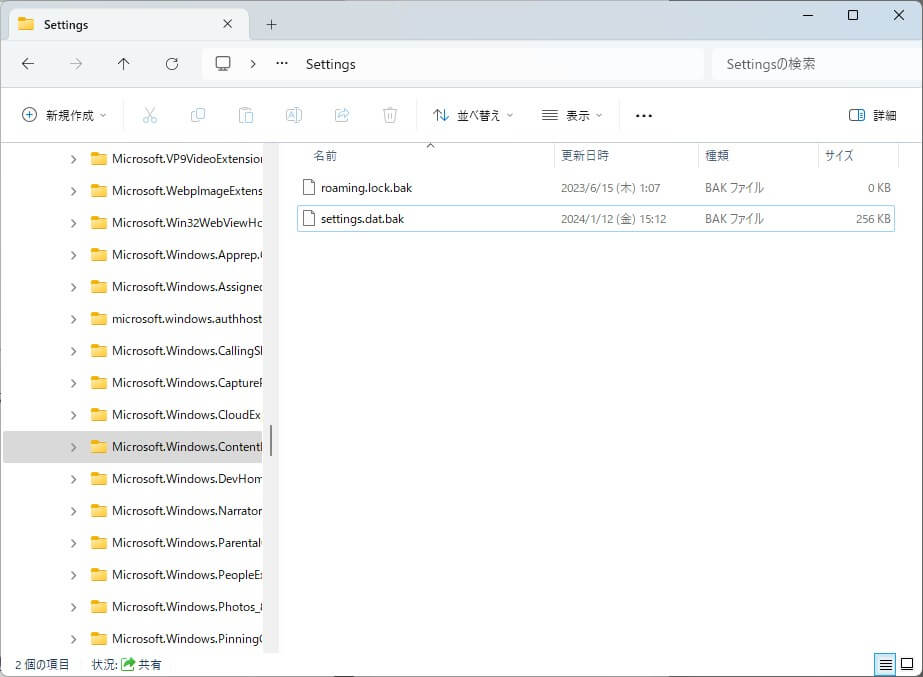
Task: Open the 新規作成 dropdown
Action: [x=64, y=115]
